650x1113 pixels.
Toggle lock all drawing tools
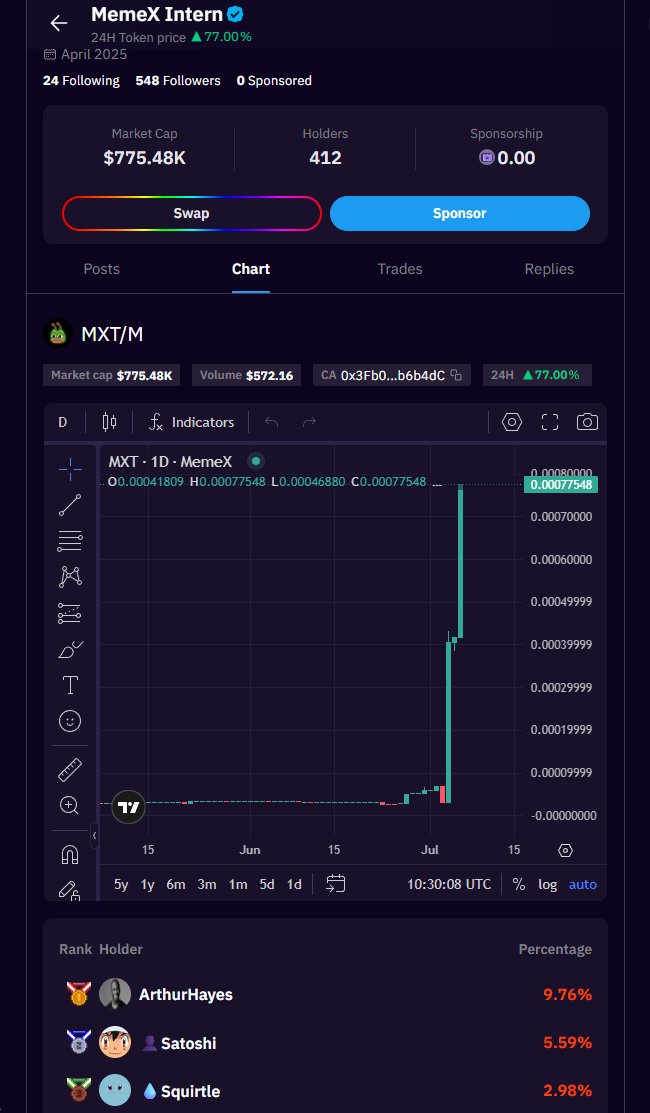click(70, 890)
